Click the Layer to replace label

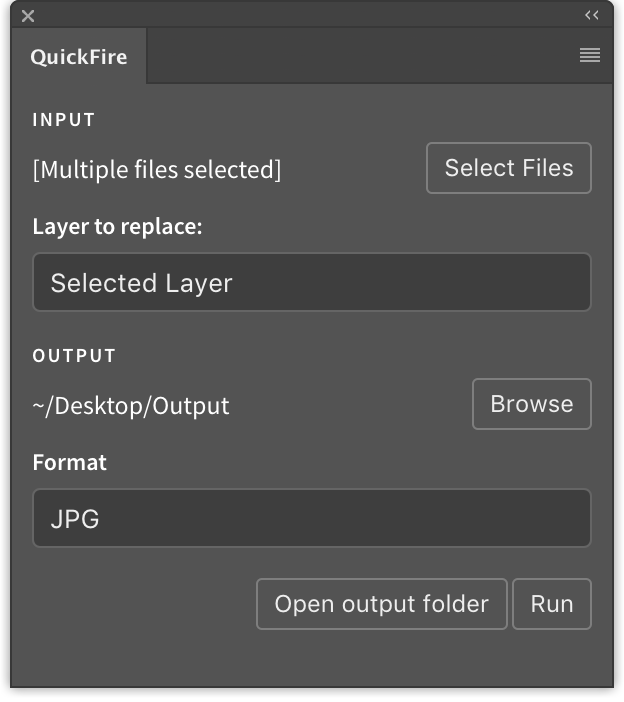coord(117,227)
